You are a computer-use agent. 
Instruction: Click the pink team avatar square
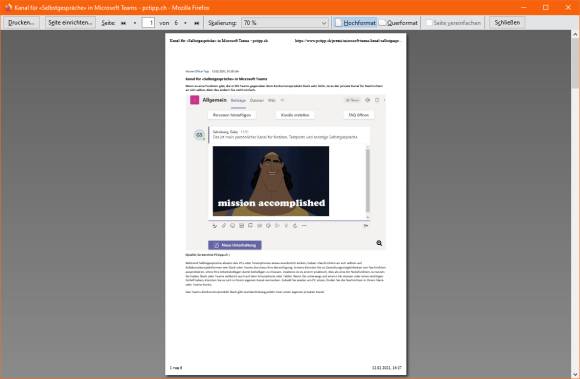coord(195,100)
